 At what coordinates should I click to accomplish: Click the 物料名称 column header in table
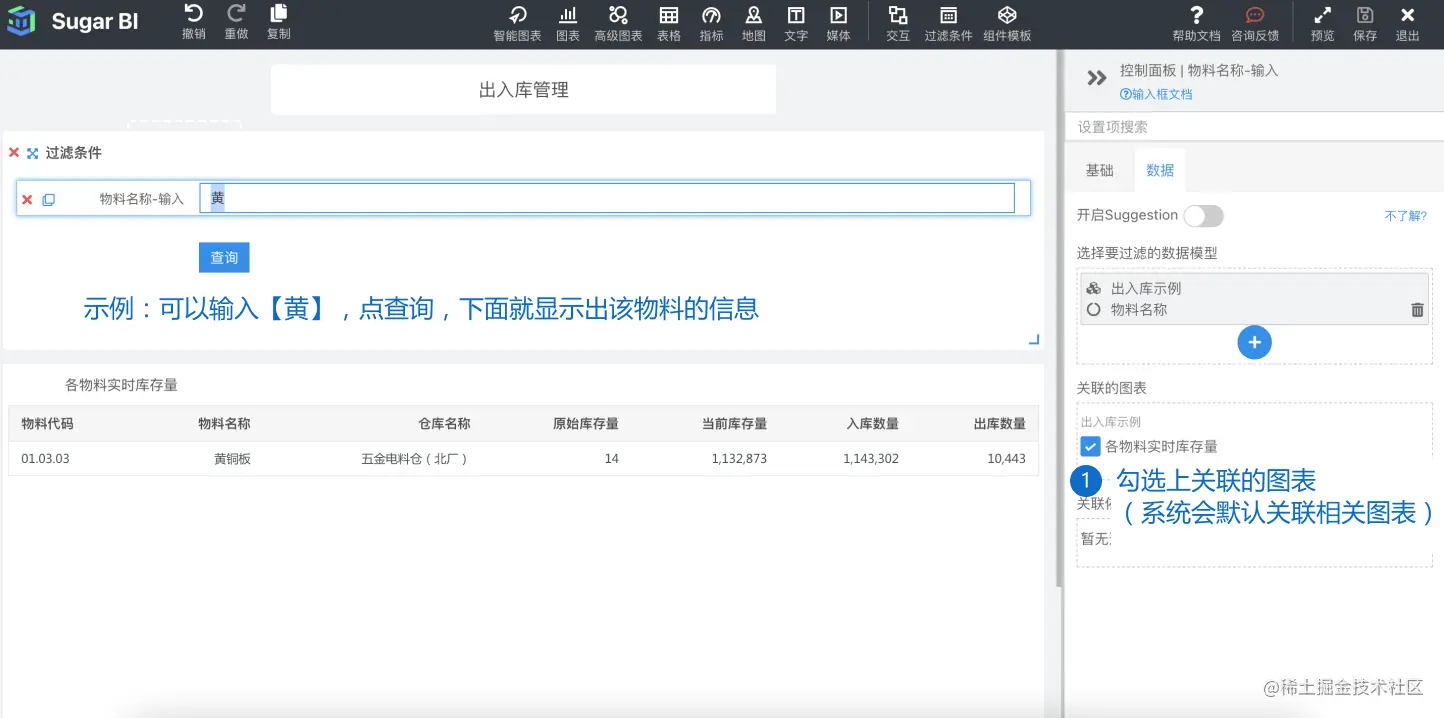[x=224, y=423]
